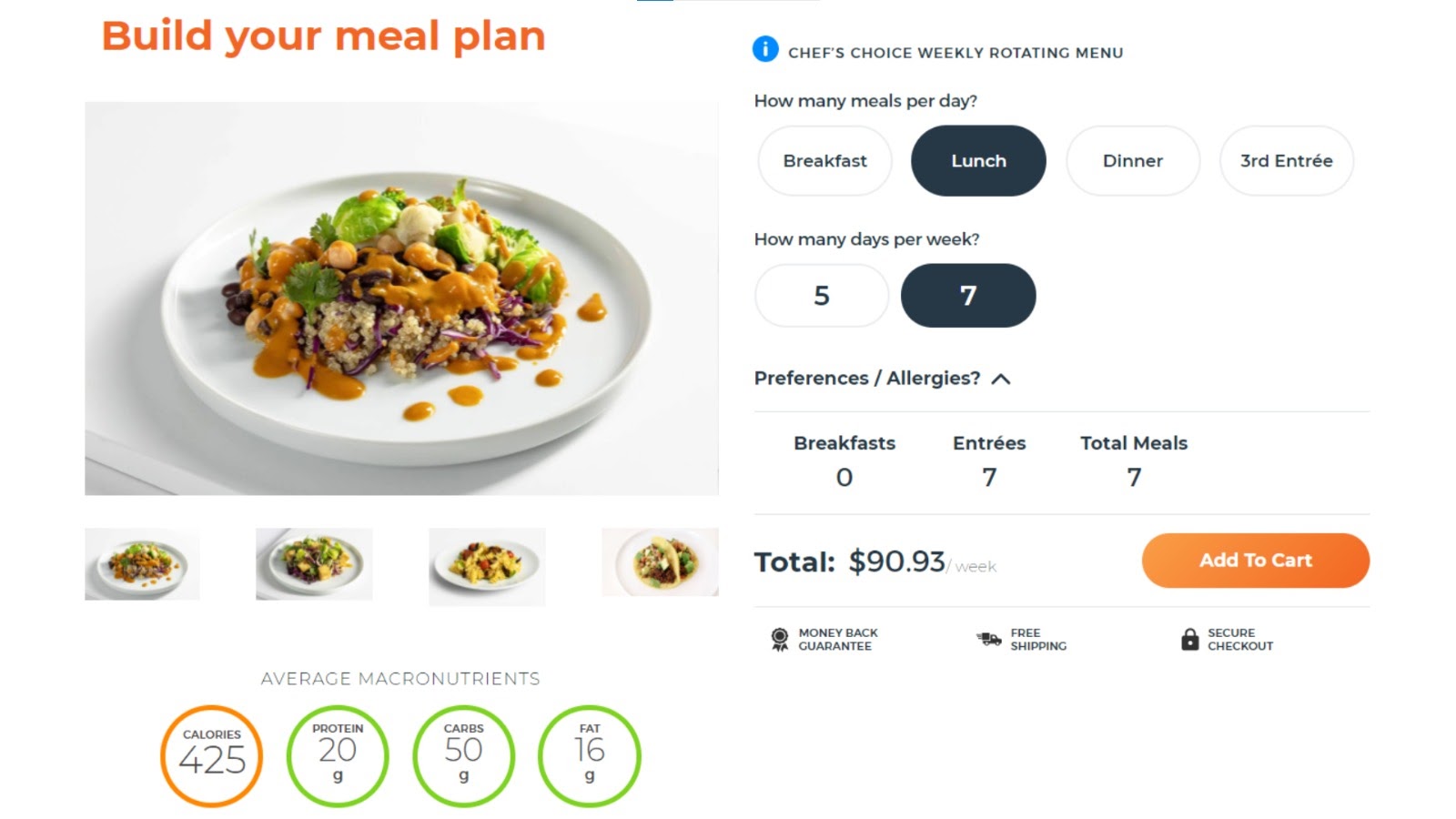The height and width of the screenshot is (819, 1456).
Task: Click the blue info icon beside Chef's Choice
Action: point(765,49)
